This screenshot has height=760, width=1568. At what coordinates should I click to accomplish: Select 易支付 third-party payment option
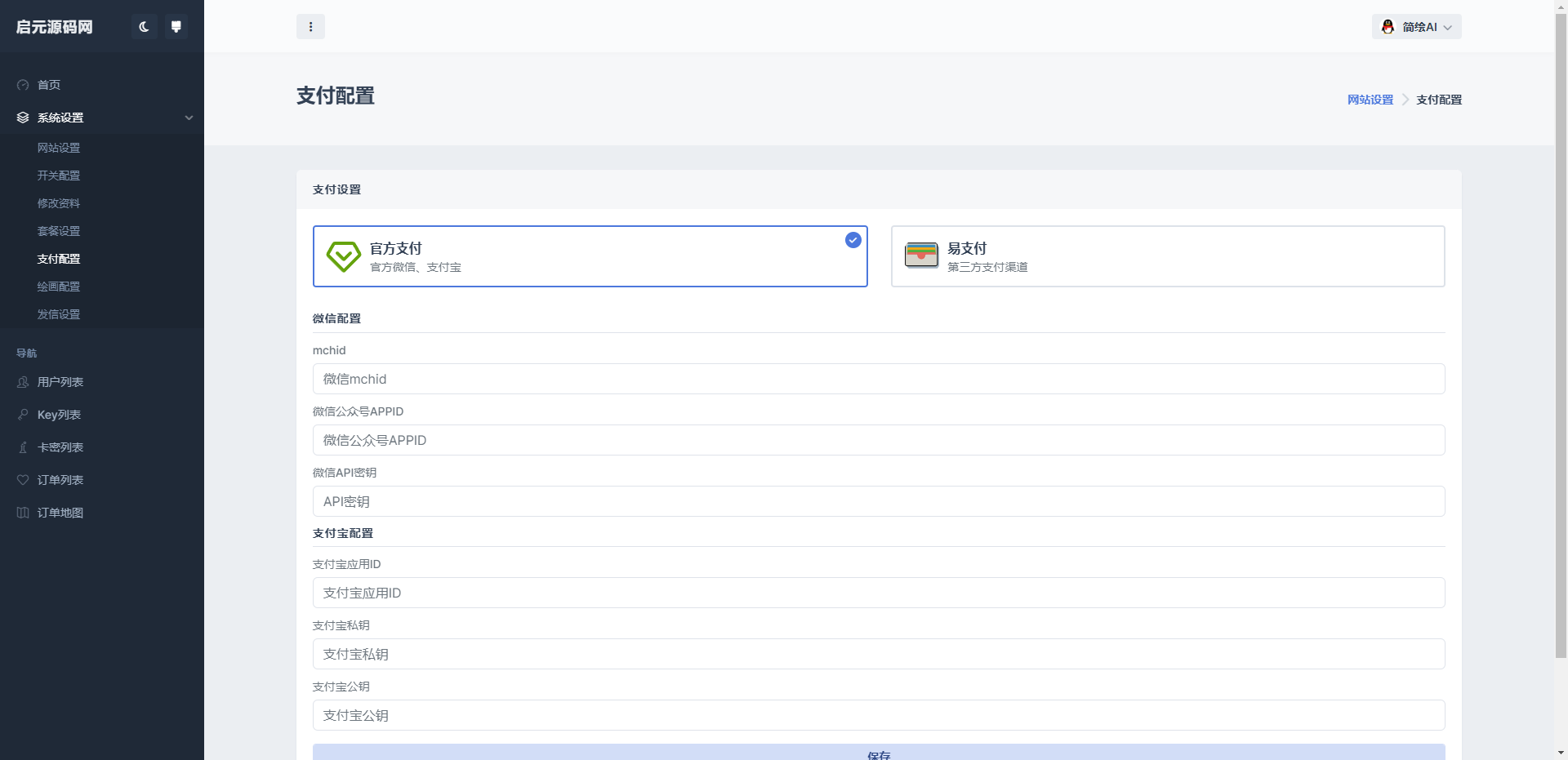click(1167, 256)
